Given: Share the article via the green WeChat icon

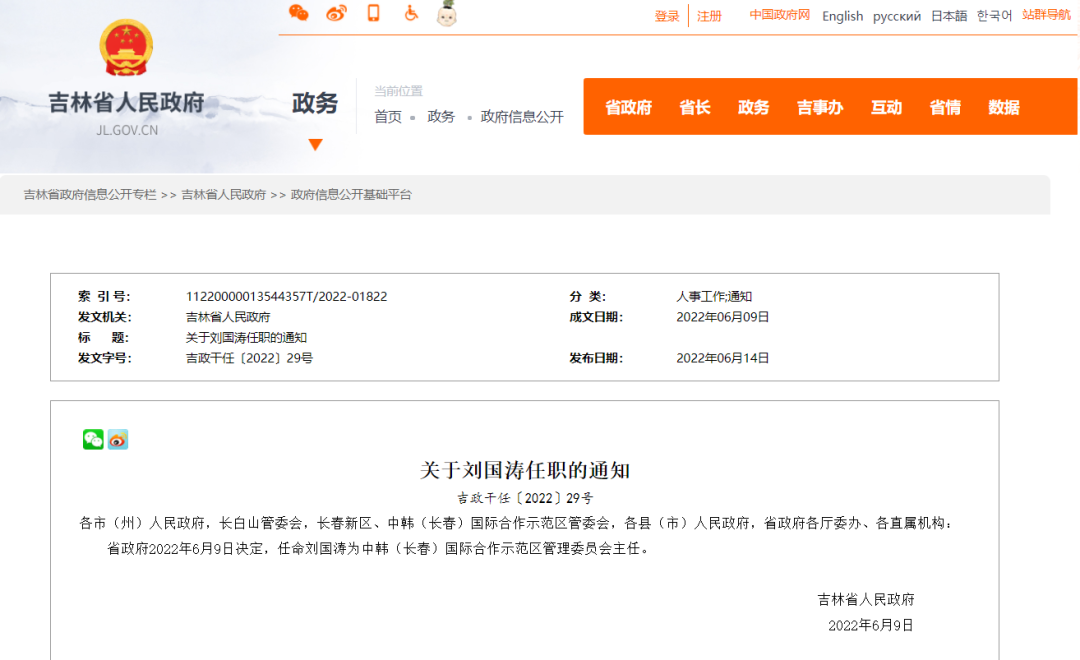Looking at the screenshot, I should [x=93, y=438].
